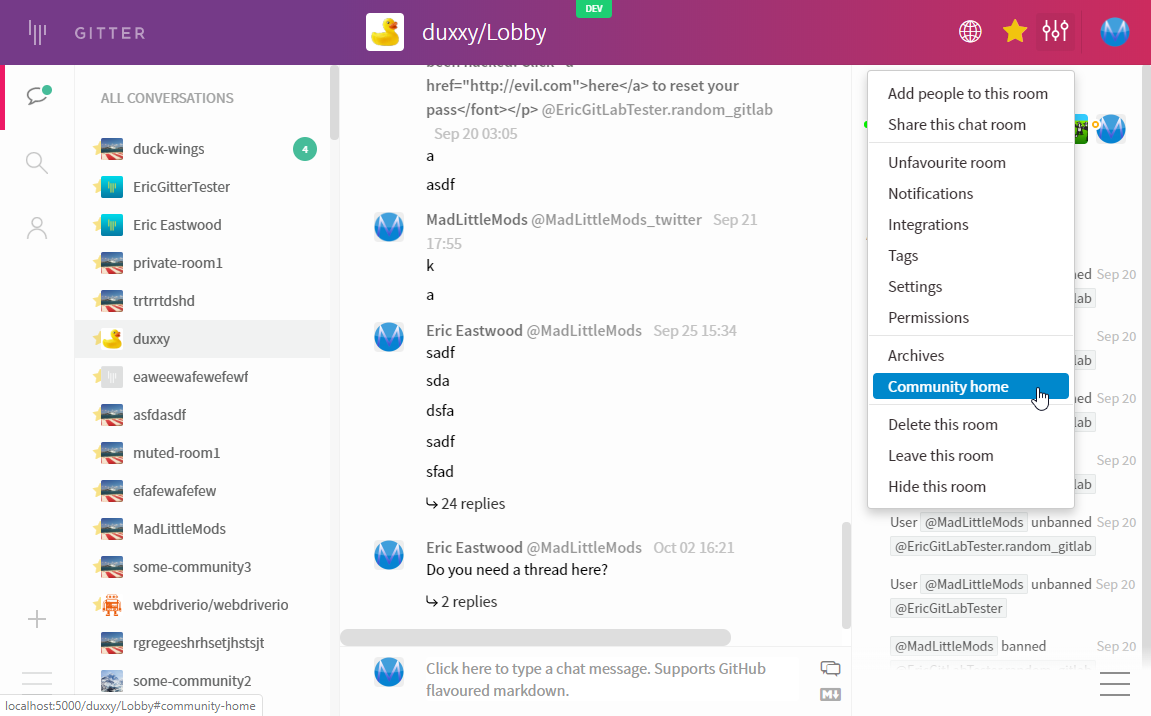Open the Sep 20 03:05 message timestamp link

click(476, 134)
